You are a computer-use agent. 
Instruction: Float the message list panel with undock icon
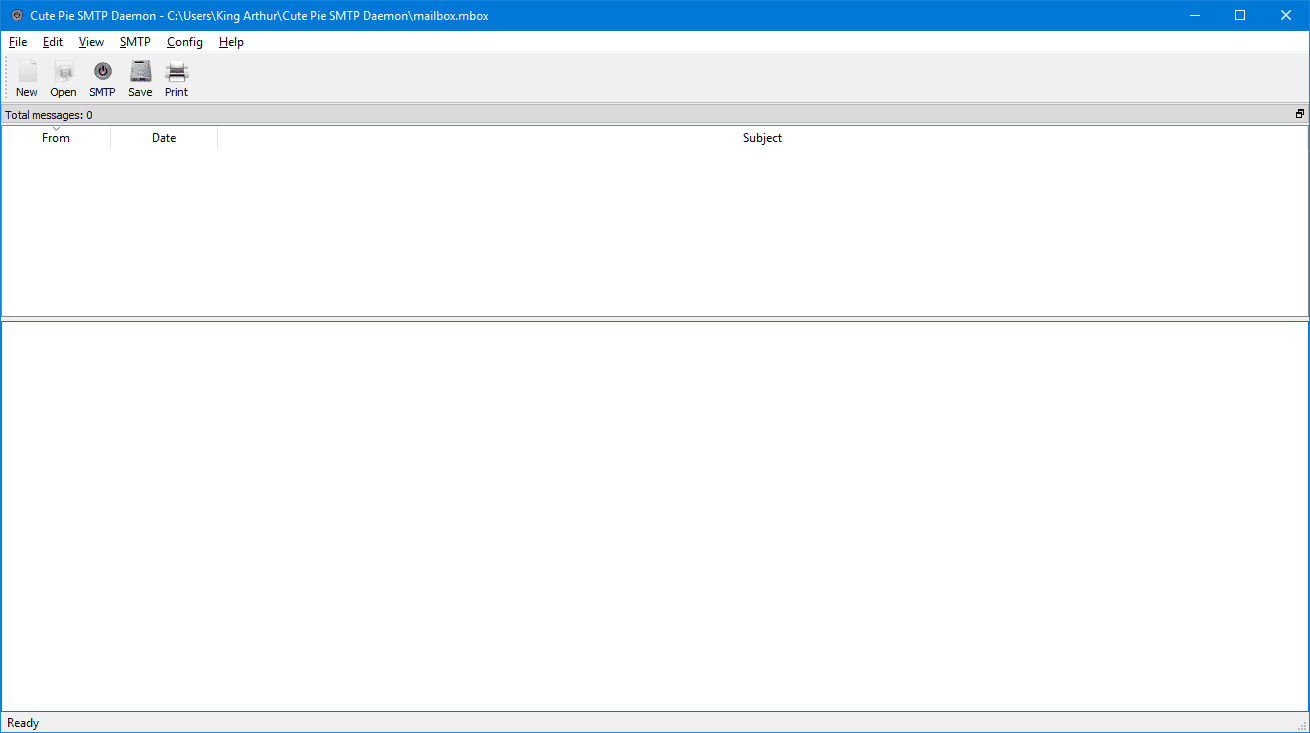pos(1300,115)
